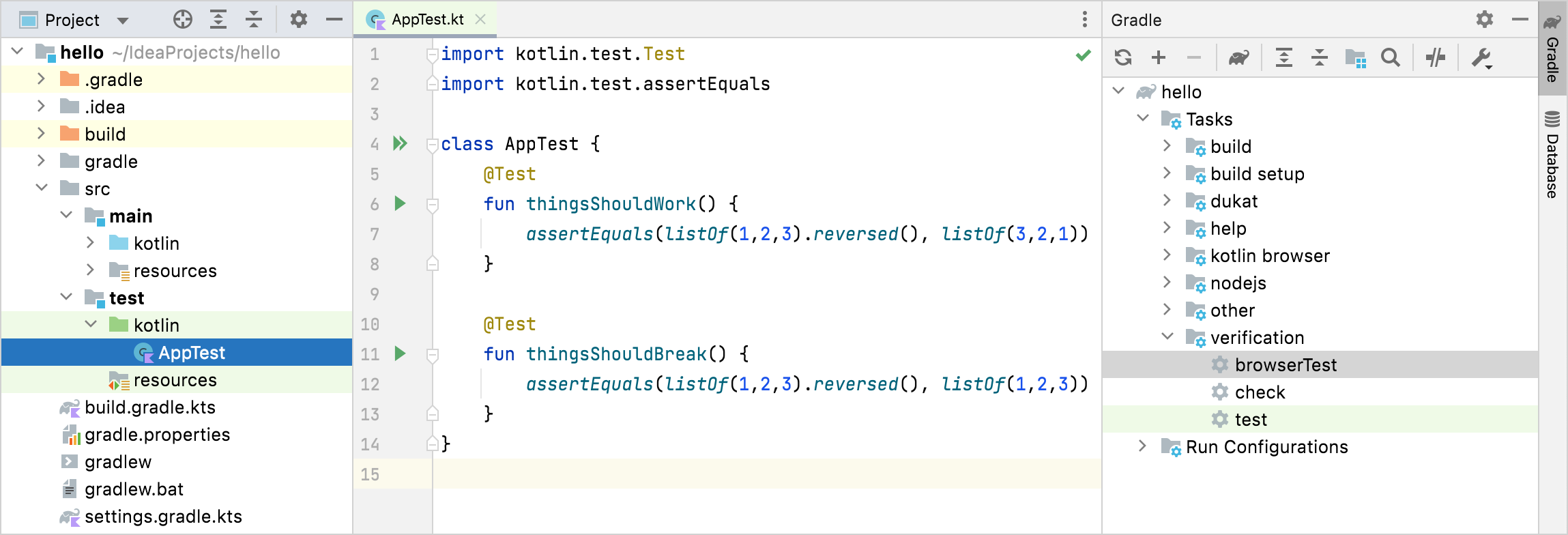The height and width of the screenshot is (535, 1568).
Task: Run thingsShouldWork test gutter icon
Action: point(401,203)
